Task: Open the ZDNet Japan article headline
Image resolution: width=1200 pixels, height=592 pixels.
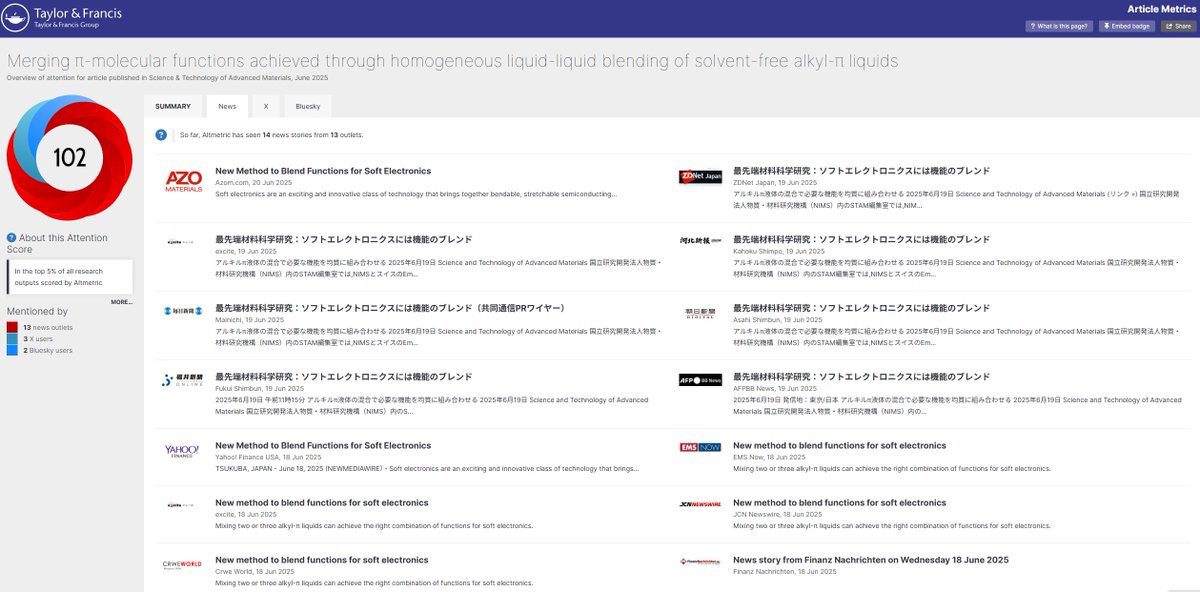Action: coord(861,171)
